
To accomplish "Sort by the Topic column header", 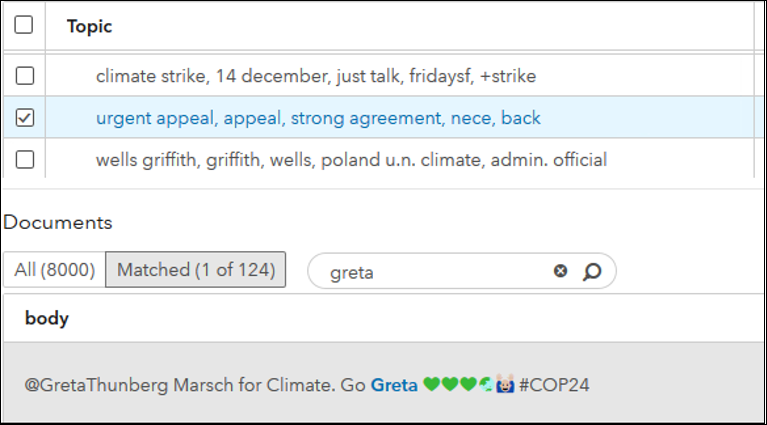I will tap(90, 26).
